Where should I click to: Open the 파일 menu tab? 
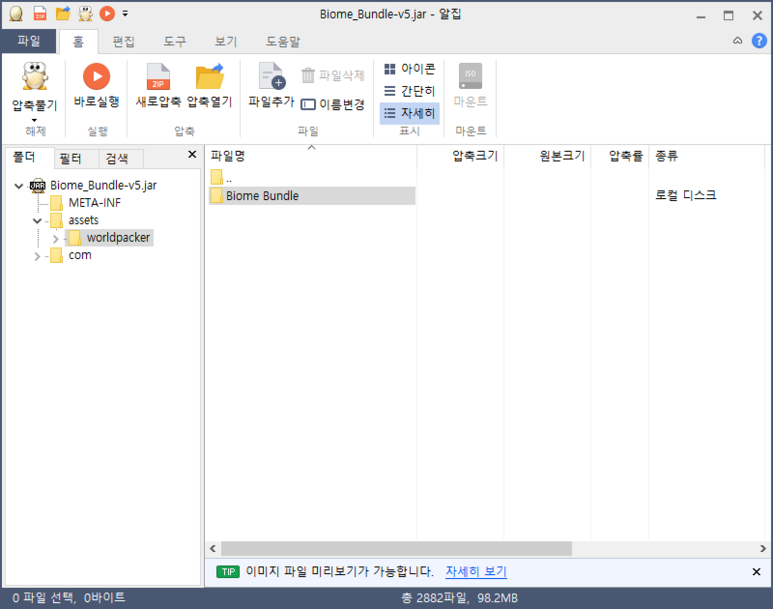coord(29,41)
